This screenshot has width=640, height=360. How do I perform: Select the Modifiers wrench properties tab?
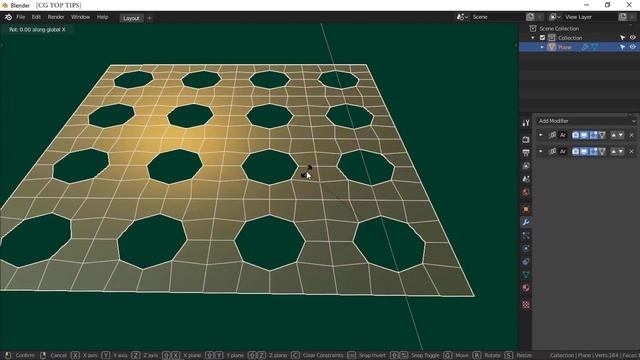point(526,222)
